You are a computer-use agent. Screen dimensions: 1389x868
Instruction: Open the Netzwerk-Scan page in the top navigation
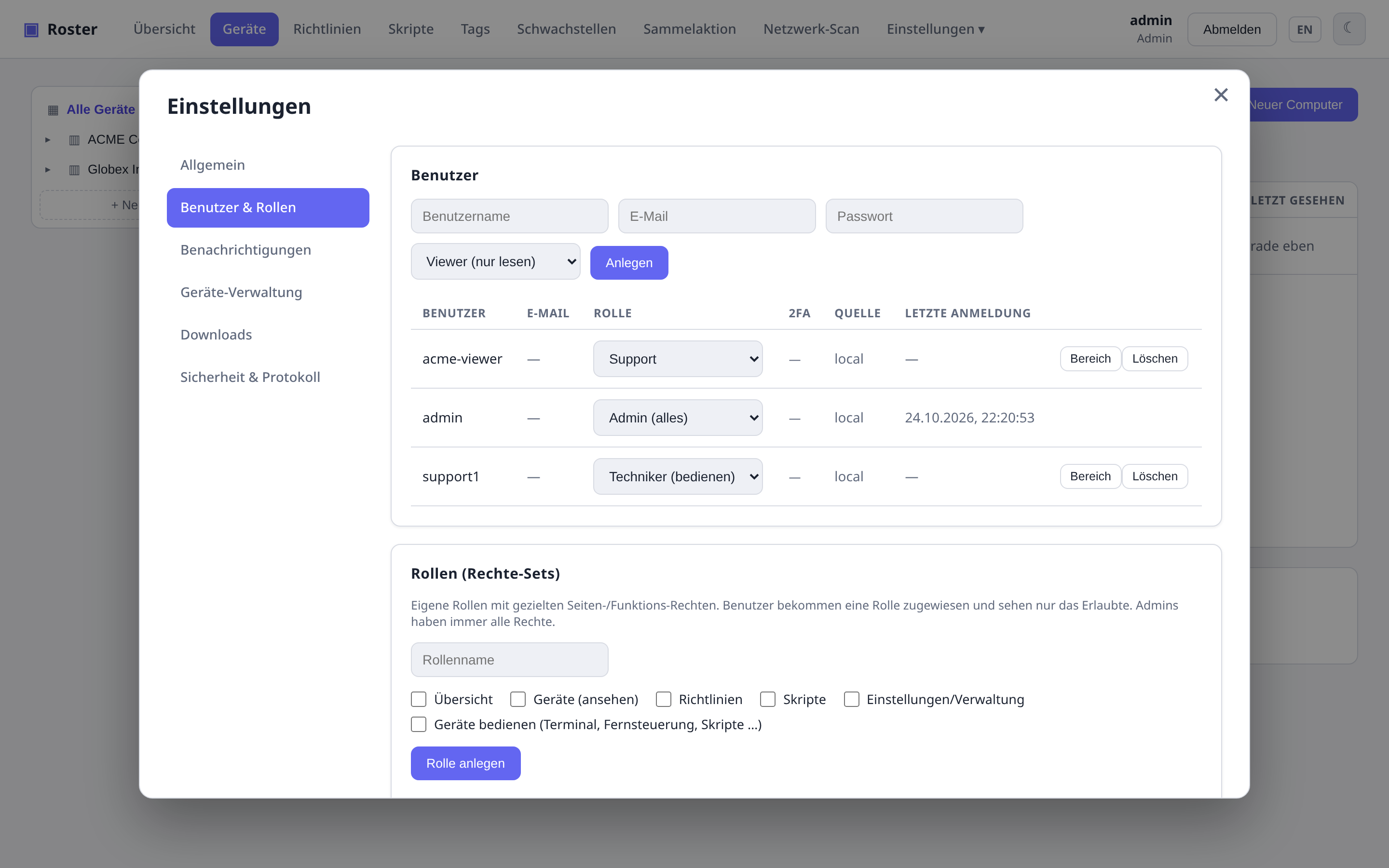[x=811, y=29]
